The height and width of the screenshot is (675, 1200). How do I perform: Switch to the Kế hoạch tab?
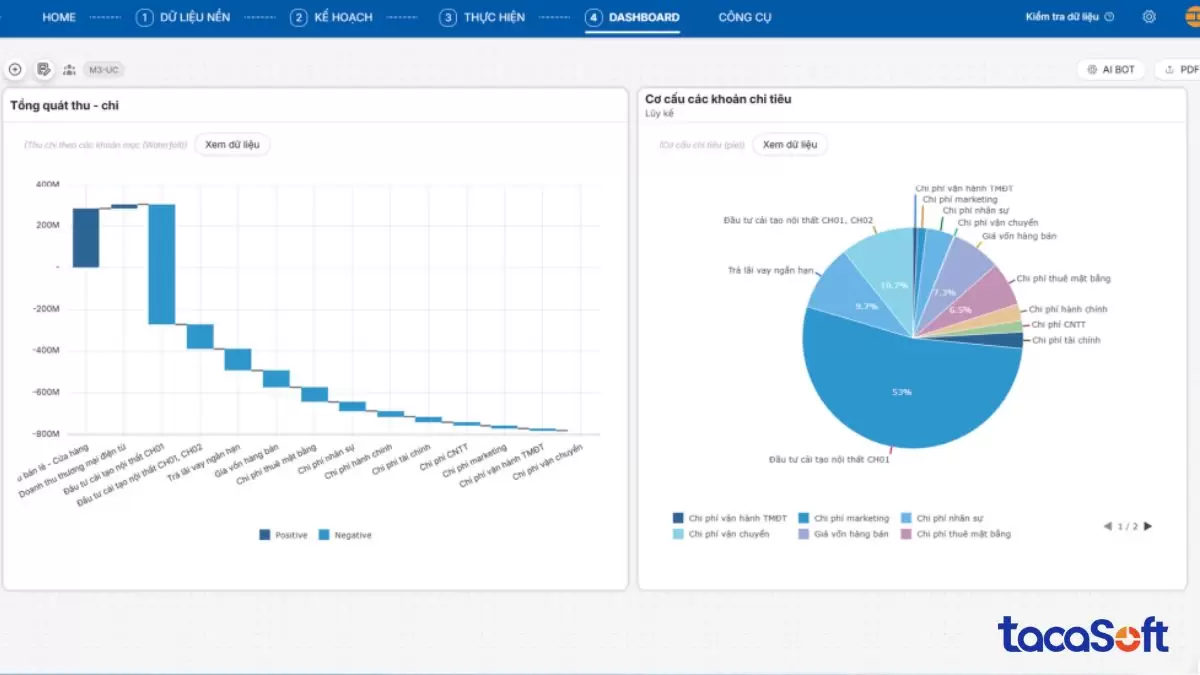tap(333, 17)
